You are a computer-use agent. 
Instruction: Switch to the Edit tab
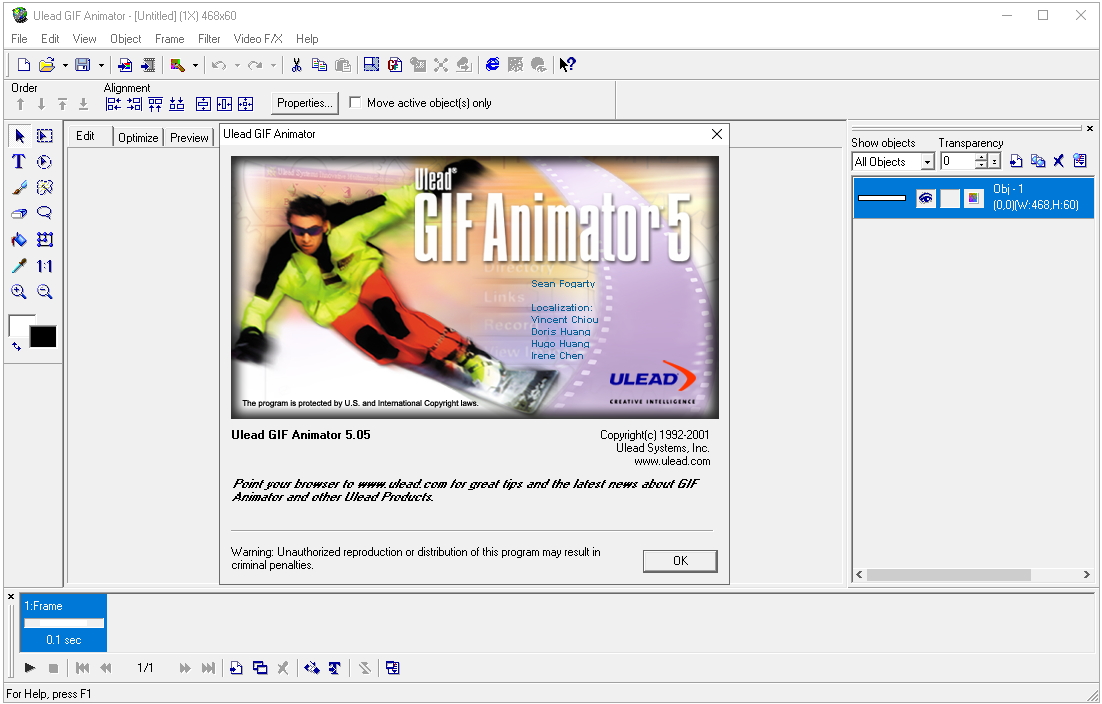(85, 136)
